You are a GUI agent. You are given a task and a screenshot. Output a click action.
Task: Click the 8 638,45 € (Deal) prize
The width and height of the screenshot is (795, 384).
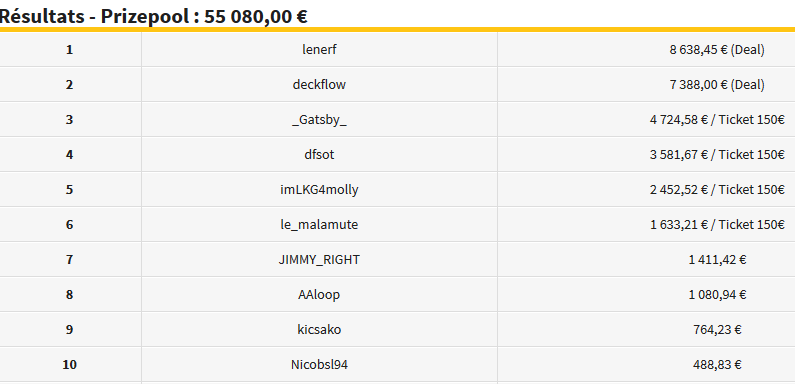pos(717,49)
